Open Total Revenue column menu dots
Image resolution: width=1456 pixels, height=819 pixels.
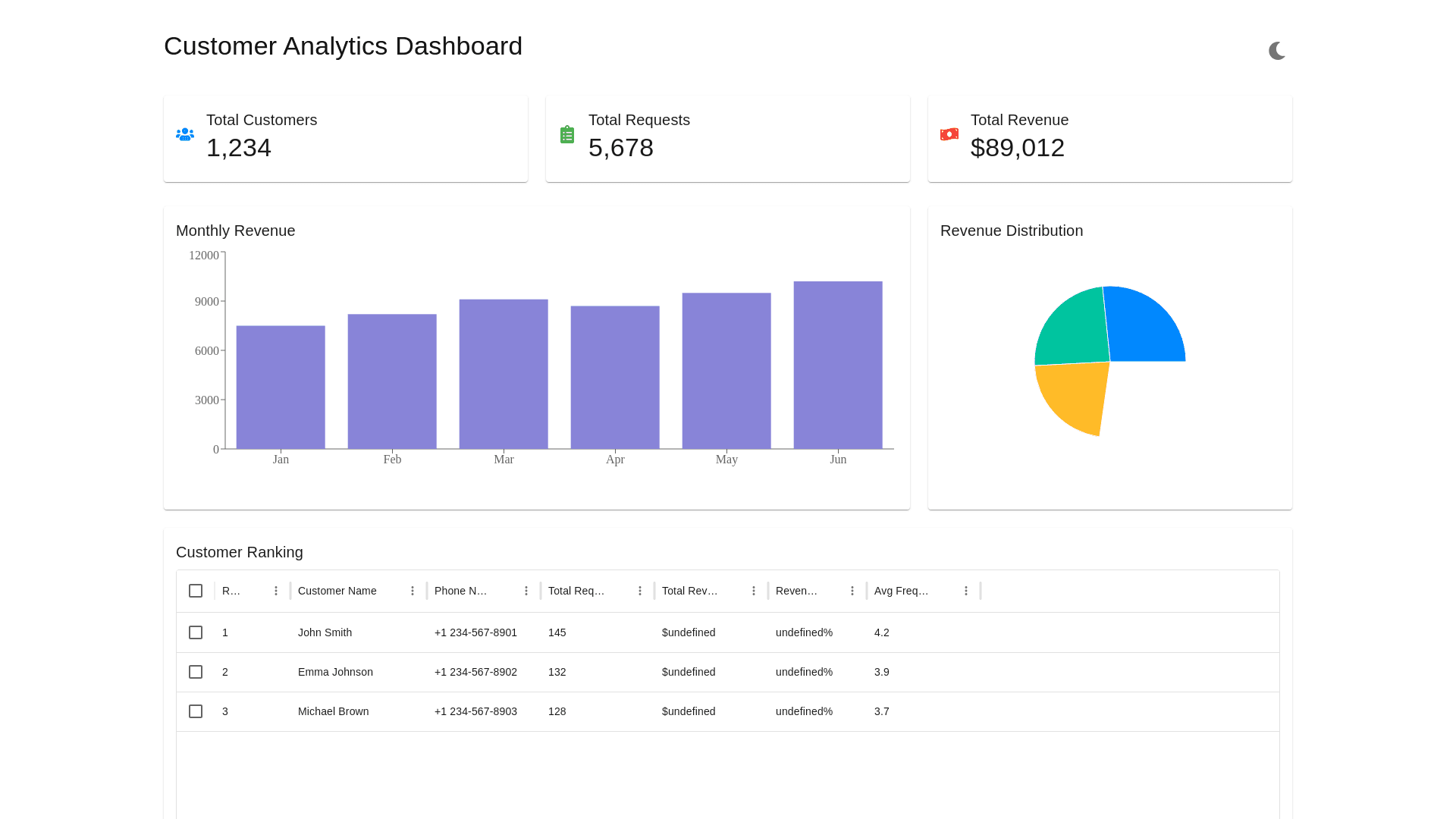pyautogui.click(x=754, y=591)
